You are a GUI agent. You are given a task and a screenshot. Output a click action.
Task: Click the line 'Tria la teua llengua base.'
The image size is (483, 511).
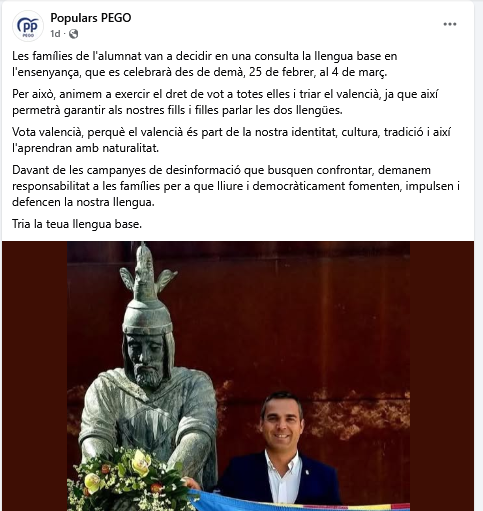77,224
